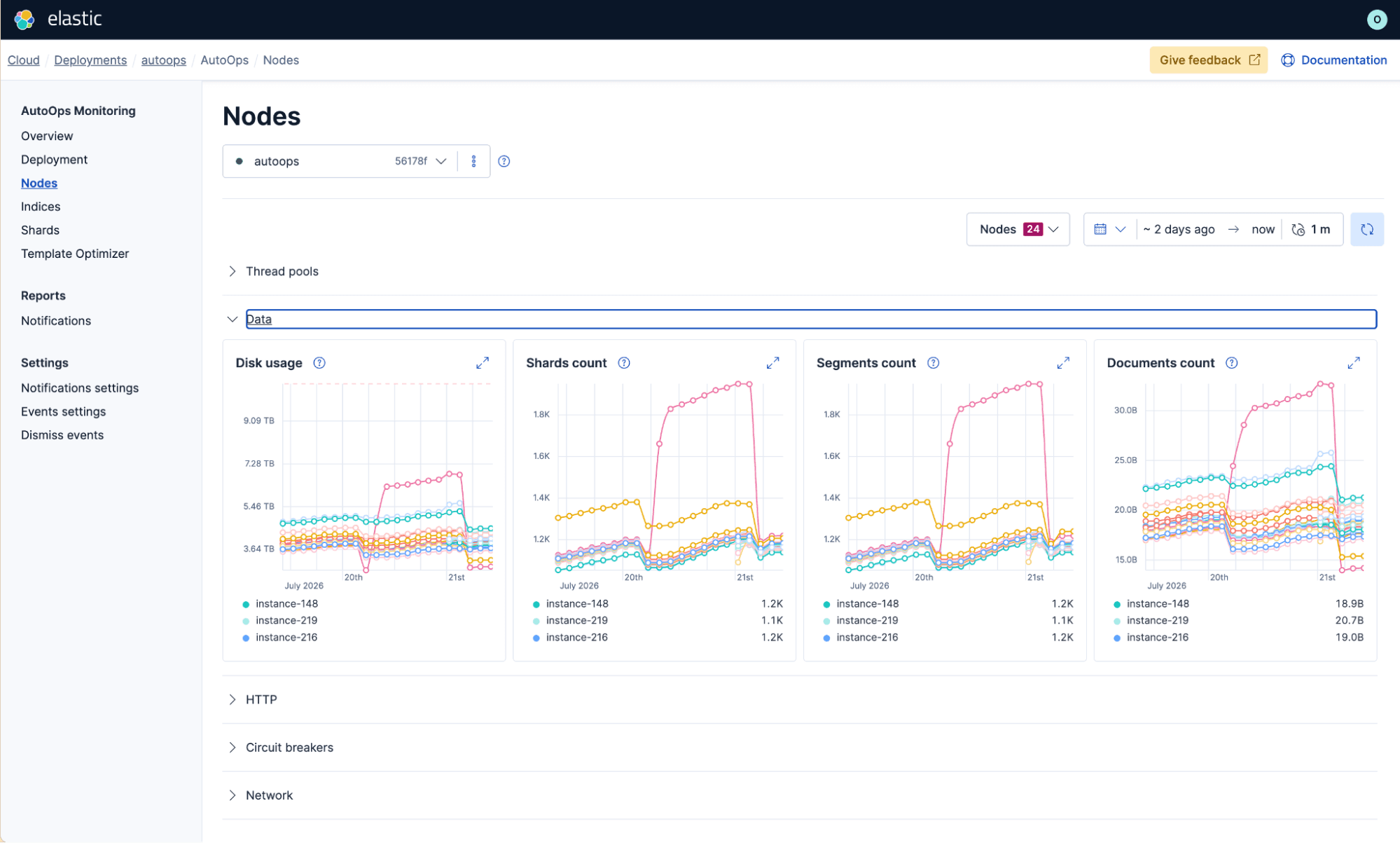Viewport: 1400px width, 843px height.
Task: Expand the Segments count chart fullscreen
Action: point(1063,363)
